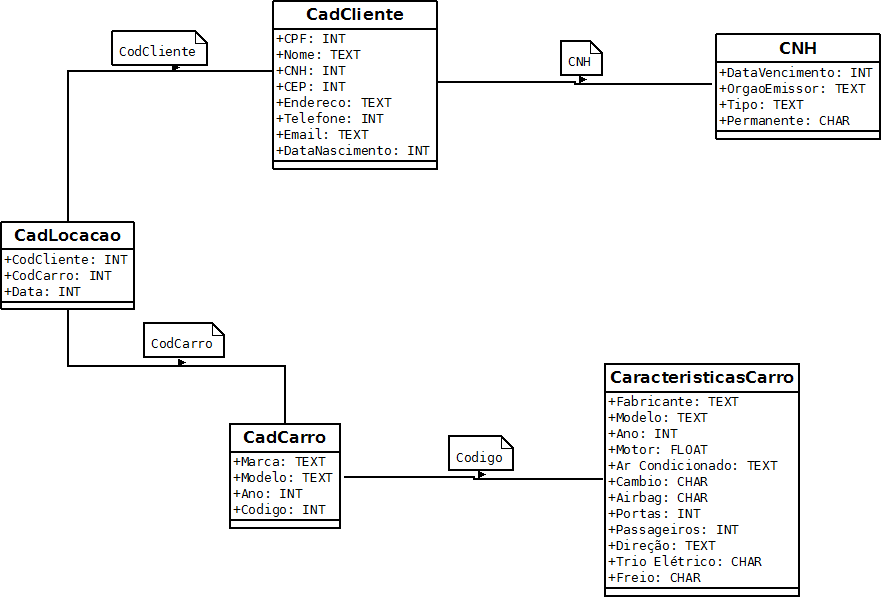Select the CodCarro: INT attribute in CadLocacao
883x599 pixels.
[58, 276]
